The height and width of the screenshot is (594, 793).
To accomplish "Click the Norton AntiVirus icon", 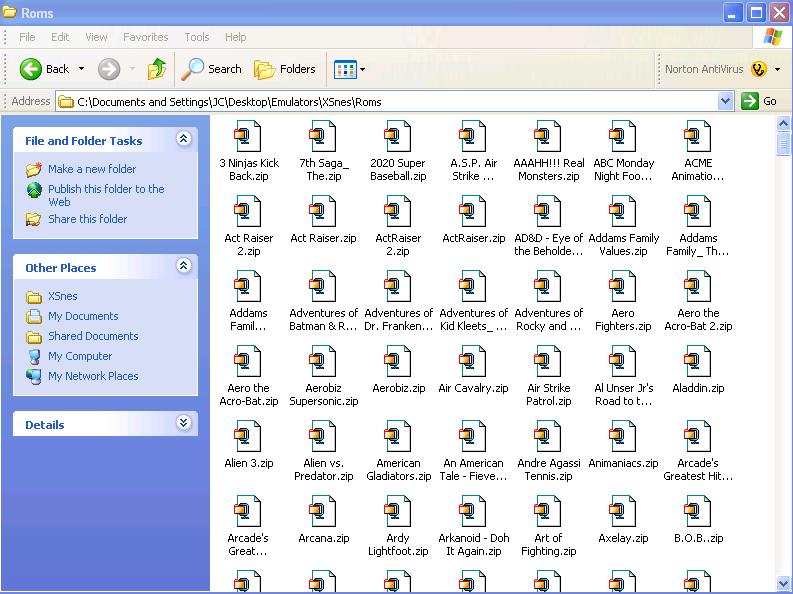I will click(x=758, y=69).
